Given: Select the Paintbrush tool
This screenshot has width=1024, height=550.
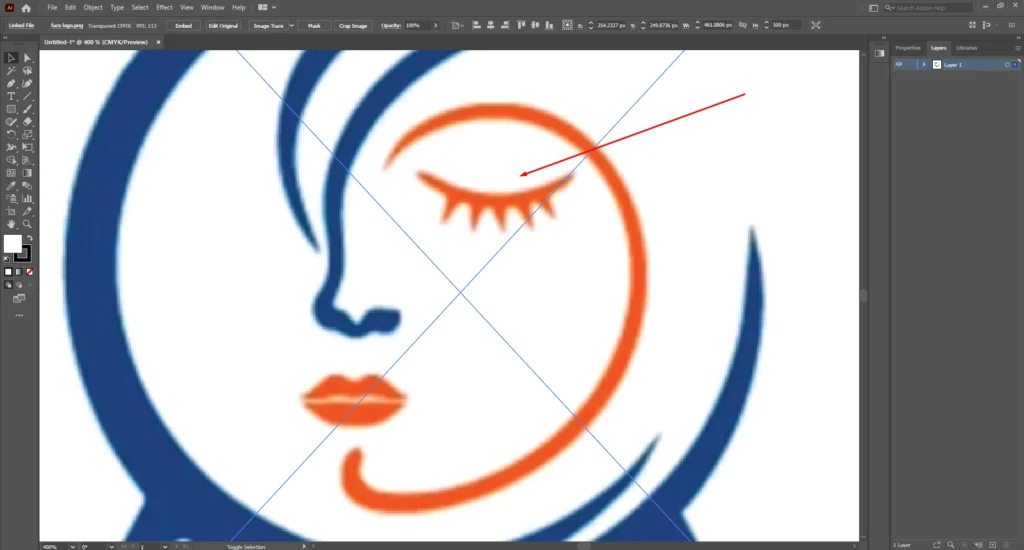Looking at the screenshot, I should pos(27,109).
